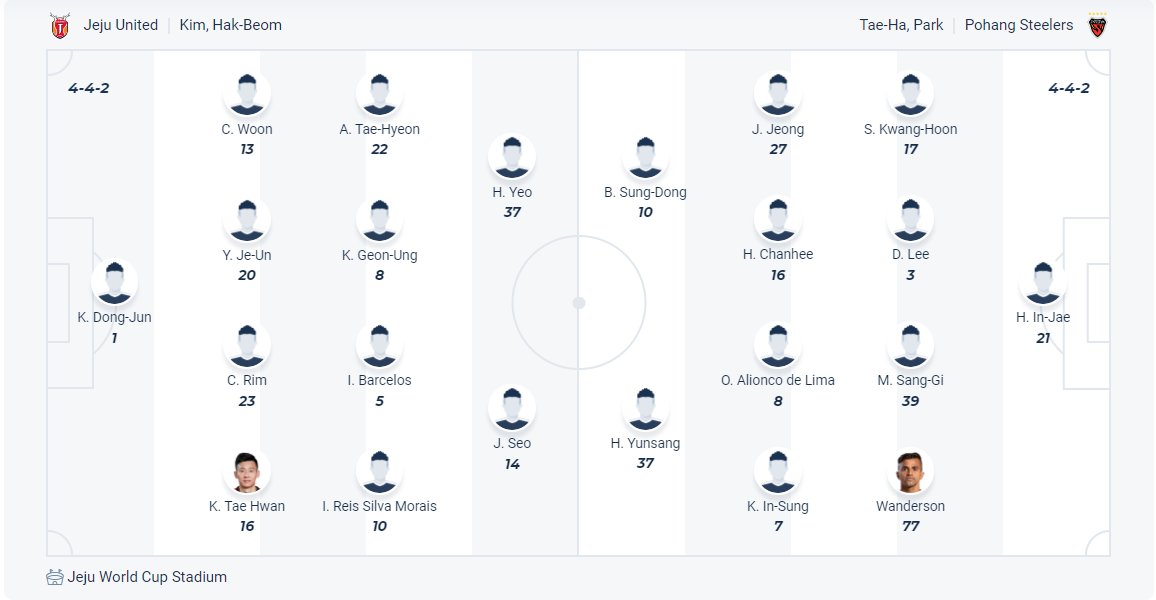Click O. Alionco de Lima's avatar
The height and width of the screenshot is (600, 1156).
click(778, 346)
